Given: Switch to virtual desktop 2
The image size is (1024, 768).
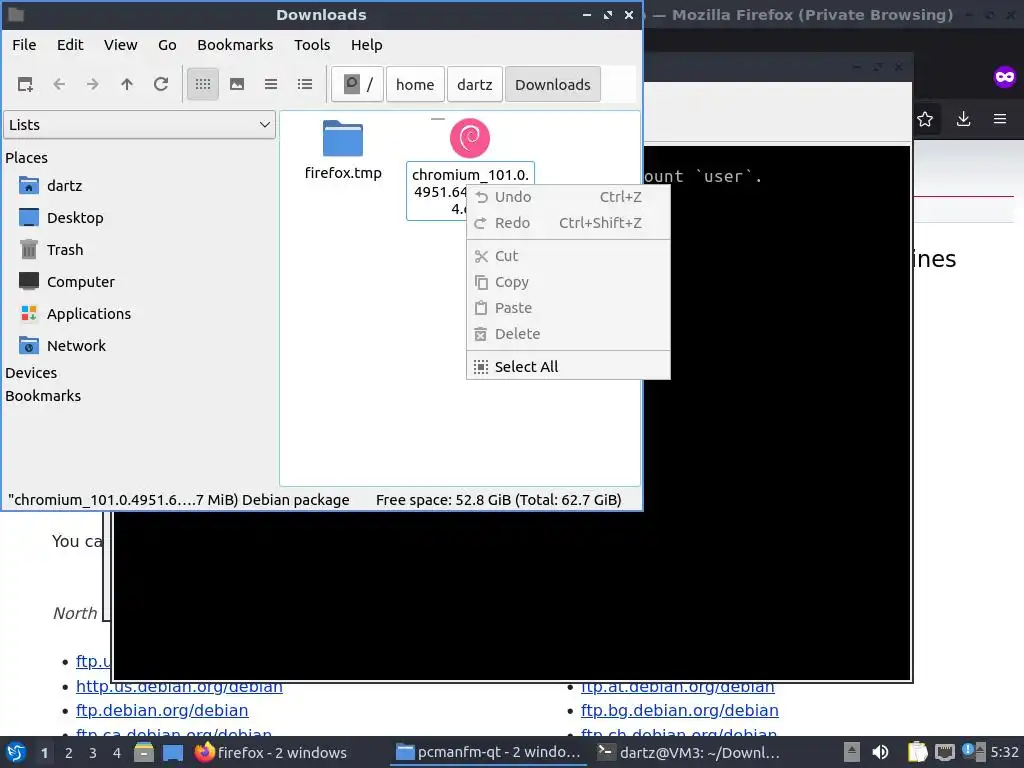Looking at the screenshot, I should [69, 753].
